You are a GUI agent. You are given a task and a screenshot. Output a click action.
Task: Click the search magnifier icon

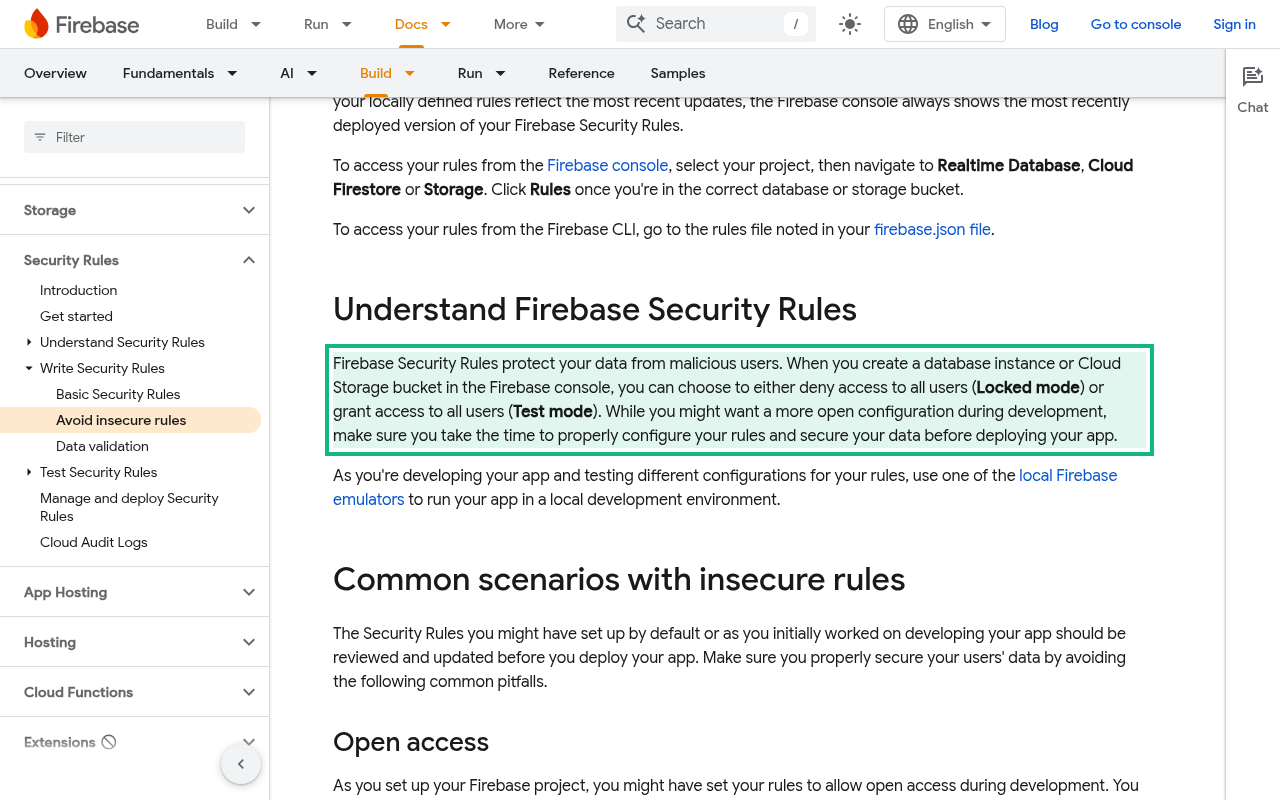(x=636, y=23)
